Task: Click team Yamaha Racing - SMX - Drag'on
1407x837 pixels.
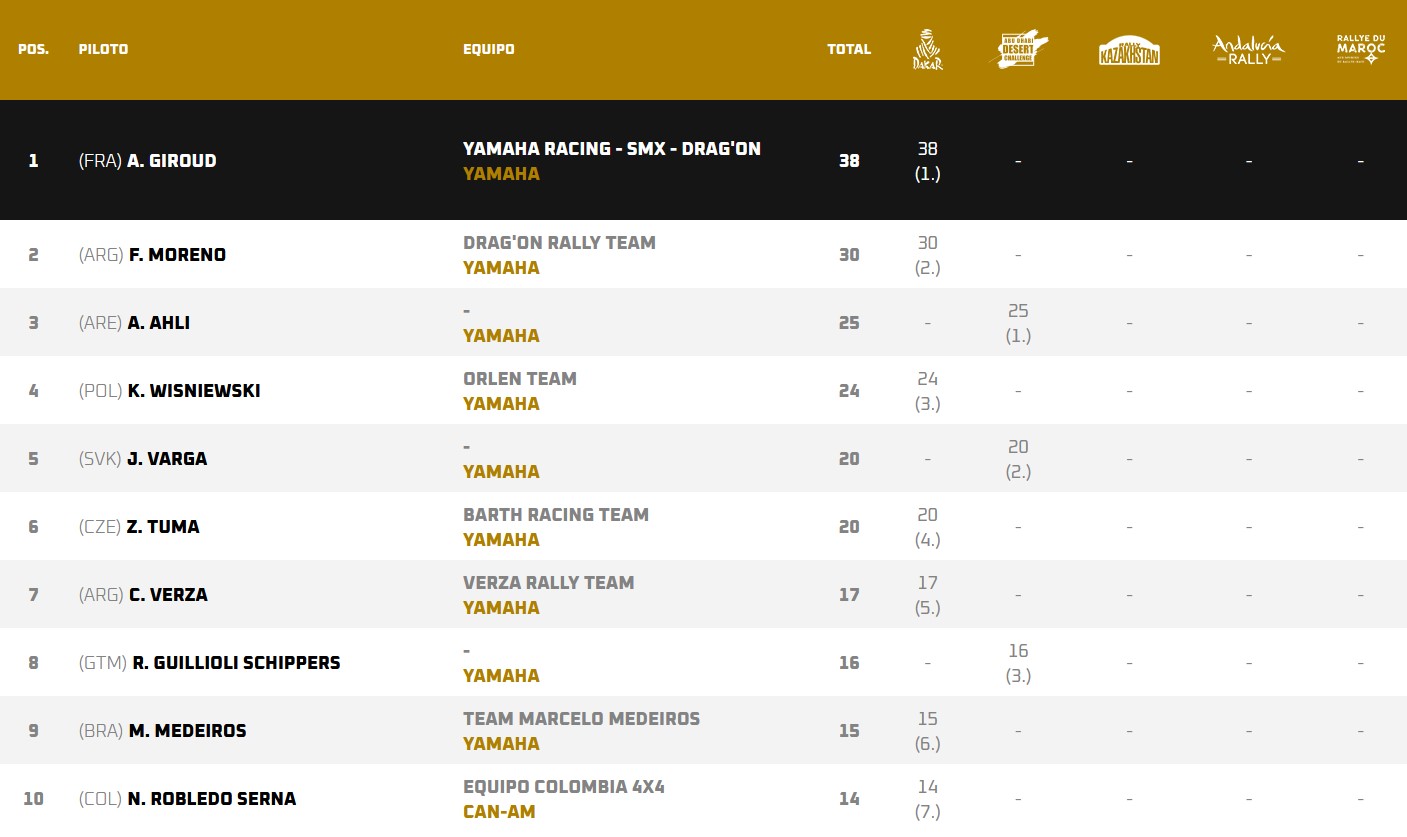Action: click(612, 149)
